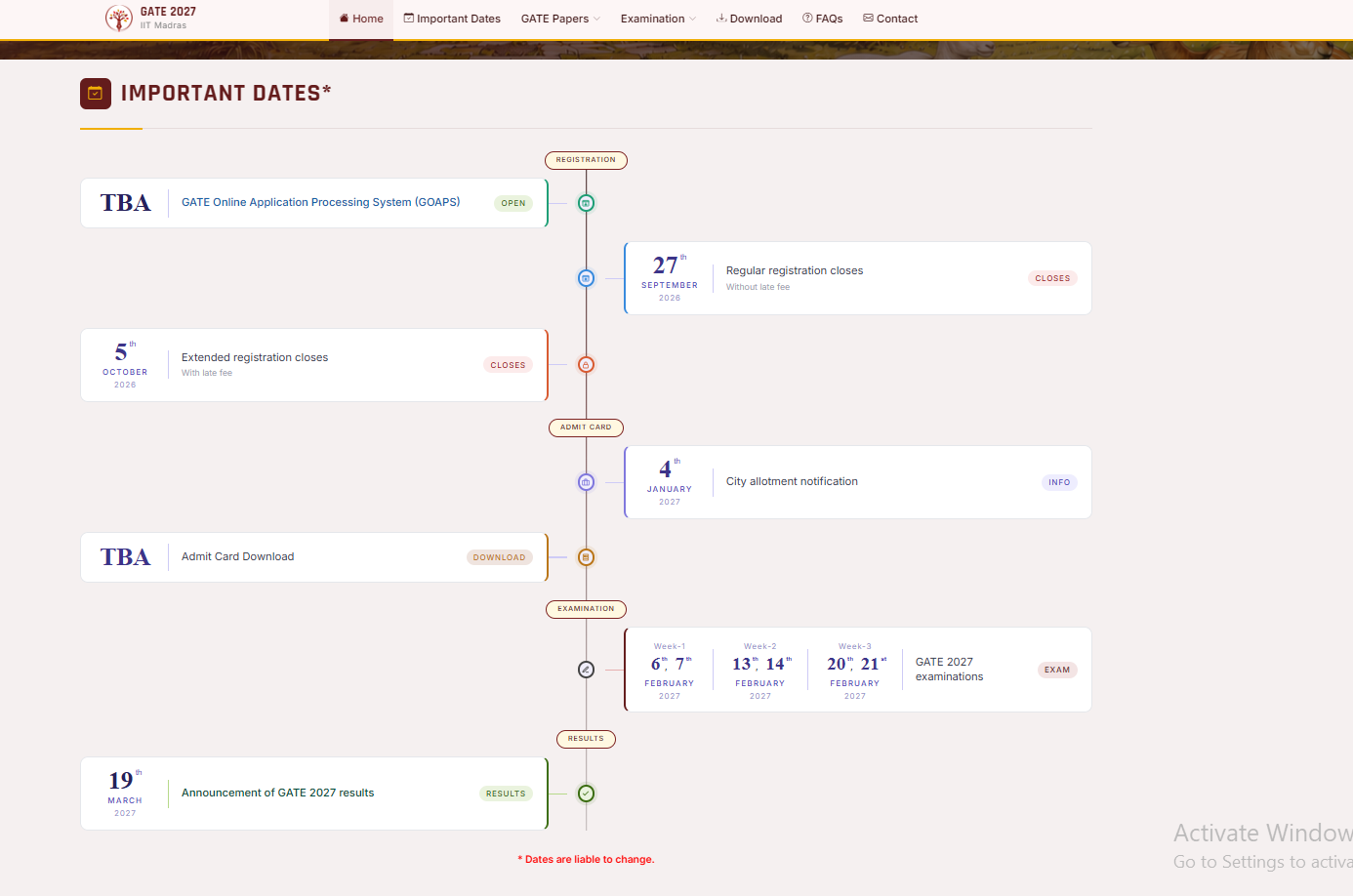Click the green registration-open timeline node
This screenshot has height=896, width=1353.
tap(586, 203)
